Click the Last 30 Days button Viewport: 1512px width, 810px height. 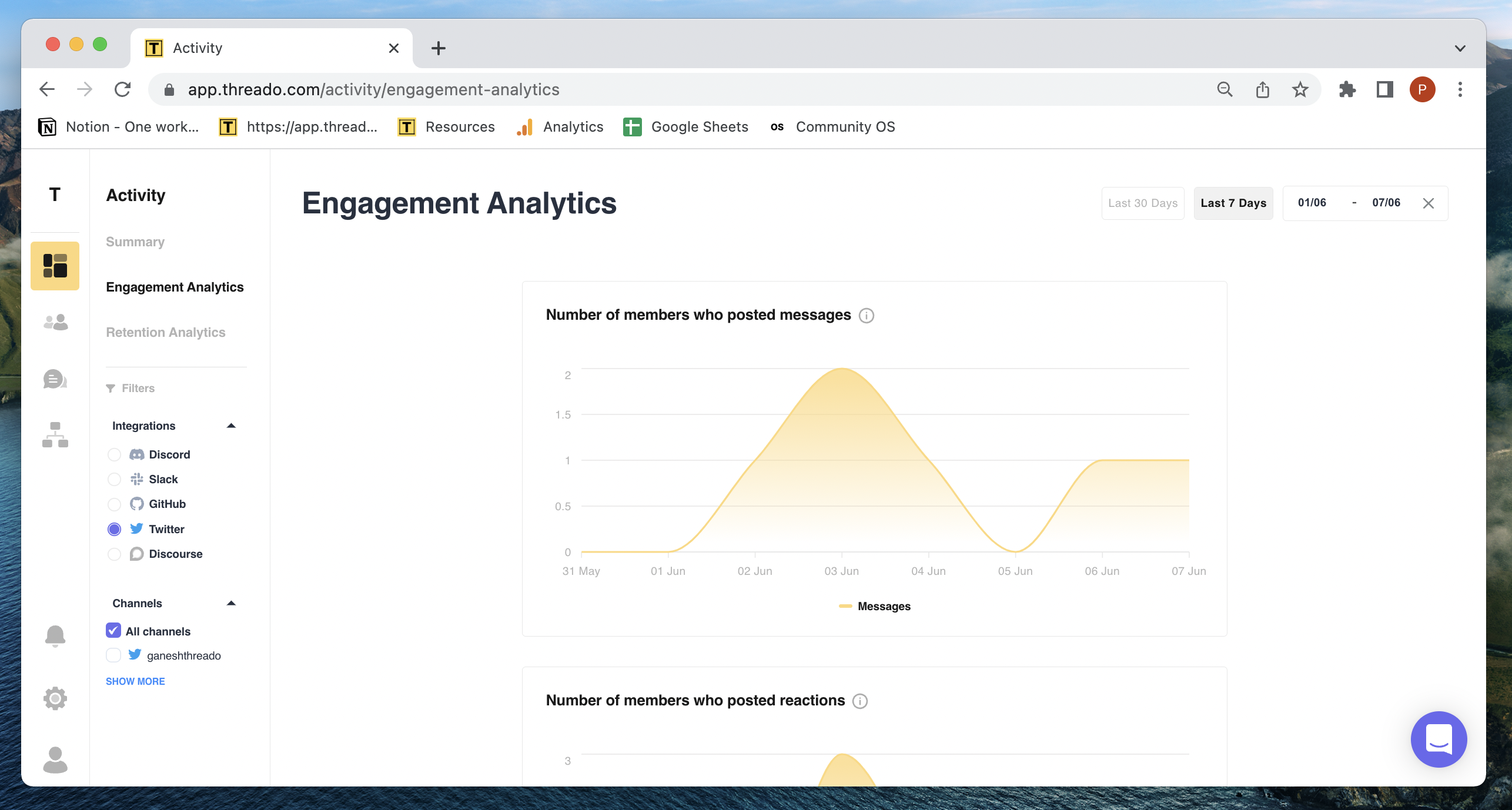point(1142,203)
